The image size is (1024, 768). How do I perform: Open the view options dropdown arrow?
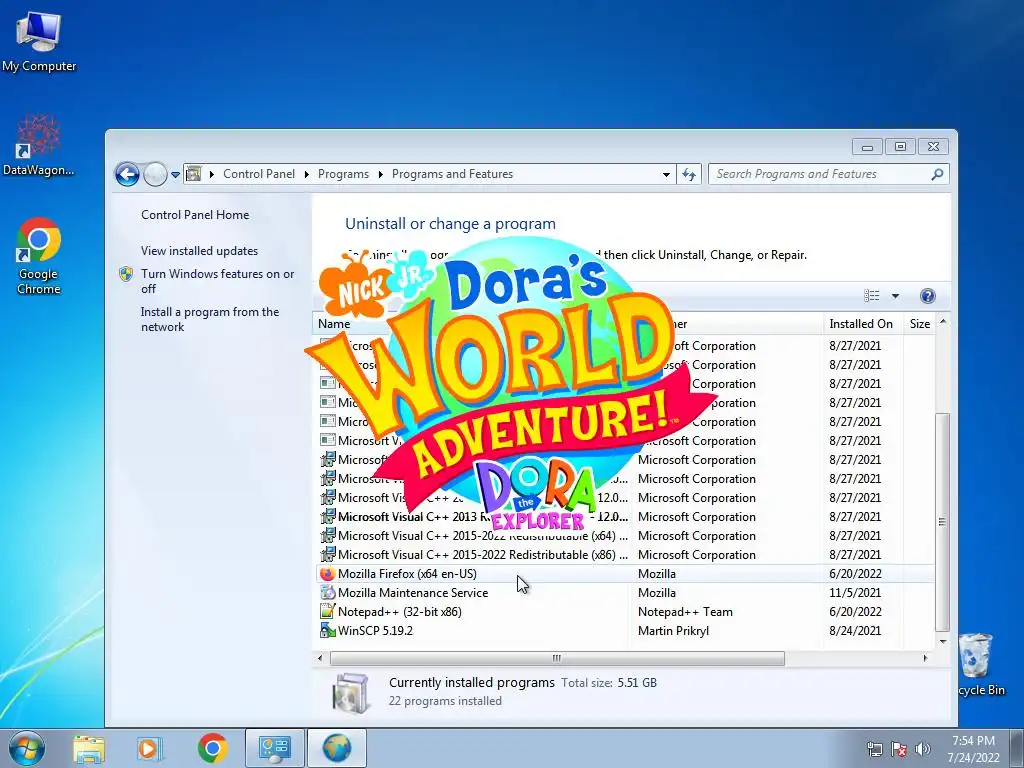point(895,296)
